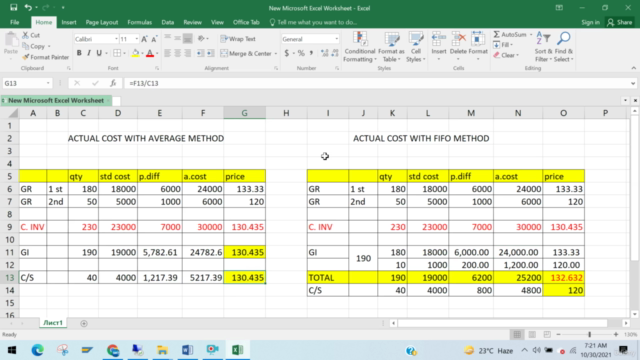Viewport: 640px width, 360px height.
Task: Expand Merge & Center dropdown arrow
Action: [276, 53]
